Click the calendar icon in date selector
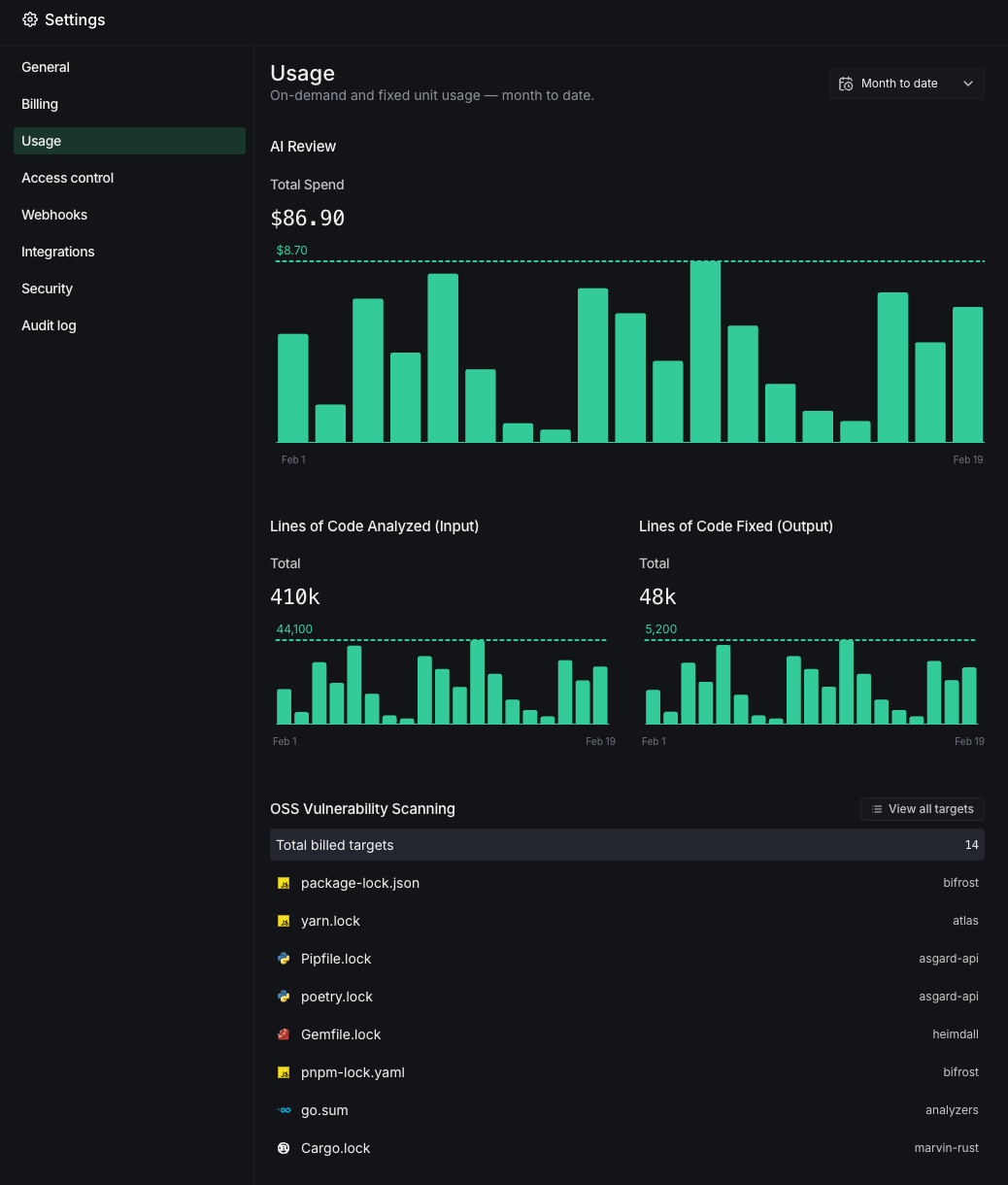This screenshot has width=1008, height=1185. tap(846, 84)
